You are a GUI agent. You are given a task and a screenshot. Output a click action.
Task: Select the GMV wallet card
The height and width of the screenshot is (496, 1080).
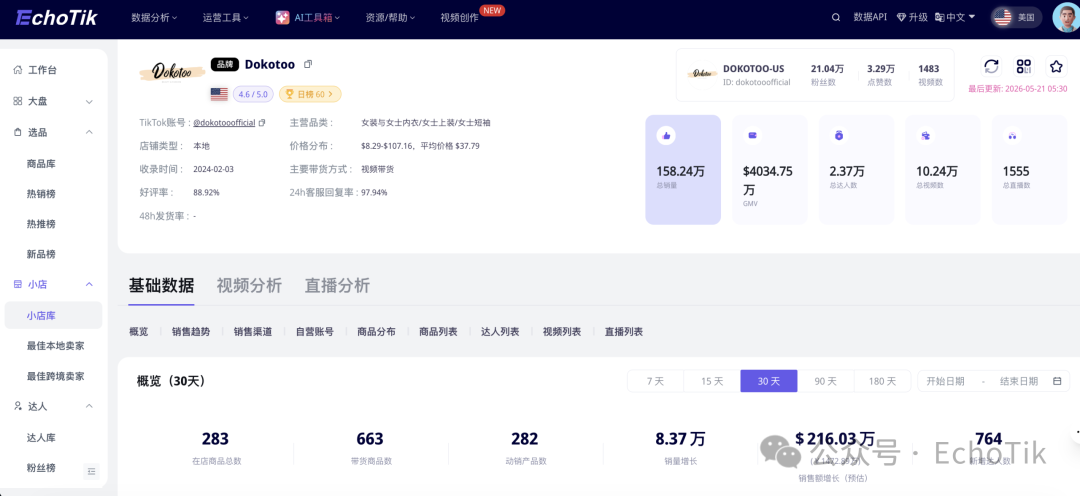tap(769, 169)
